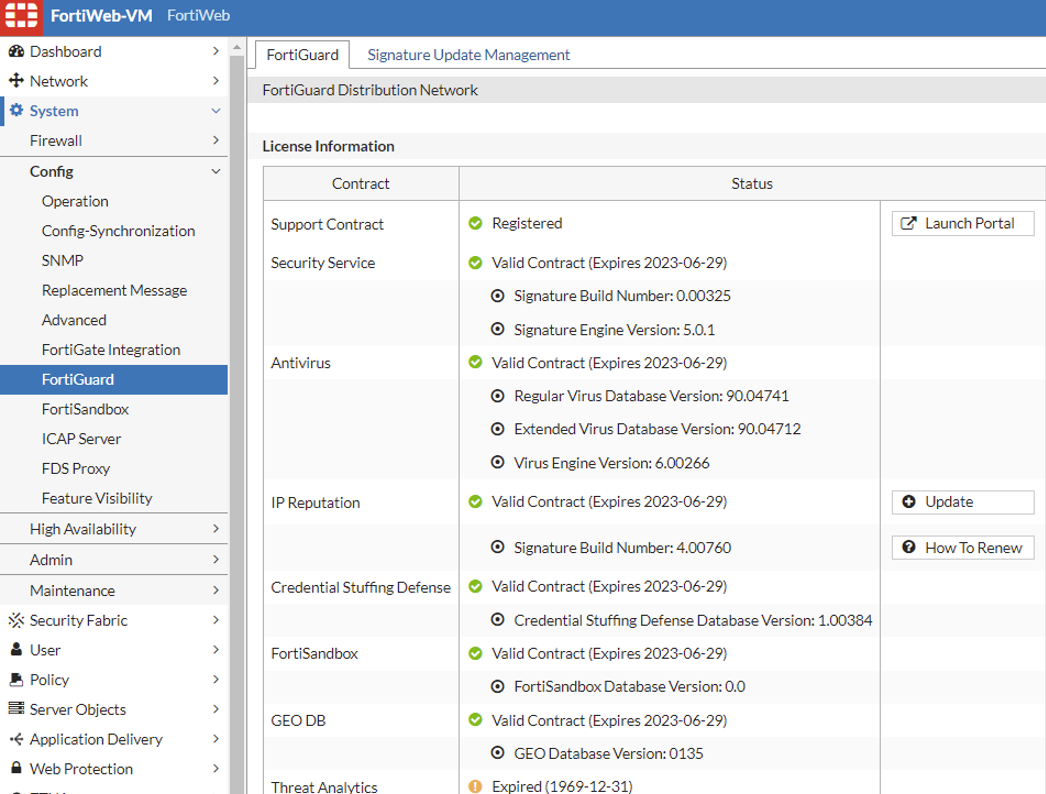Switch to the Signature Update Management tab

click(x=467, y=55)
